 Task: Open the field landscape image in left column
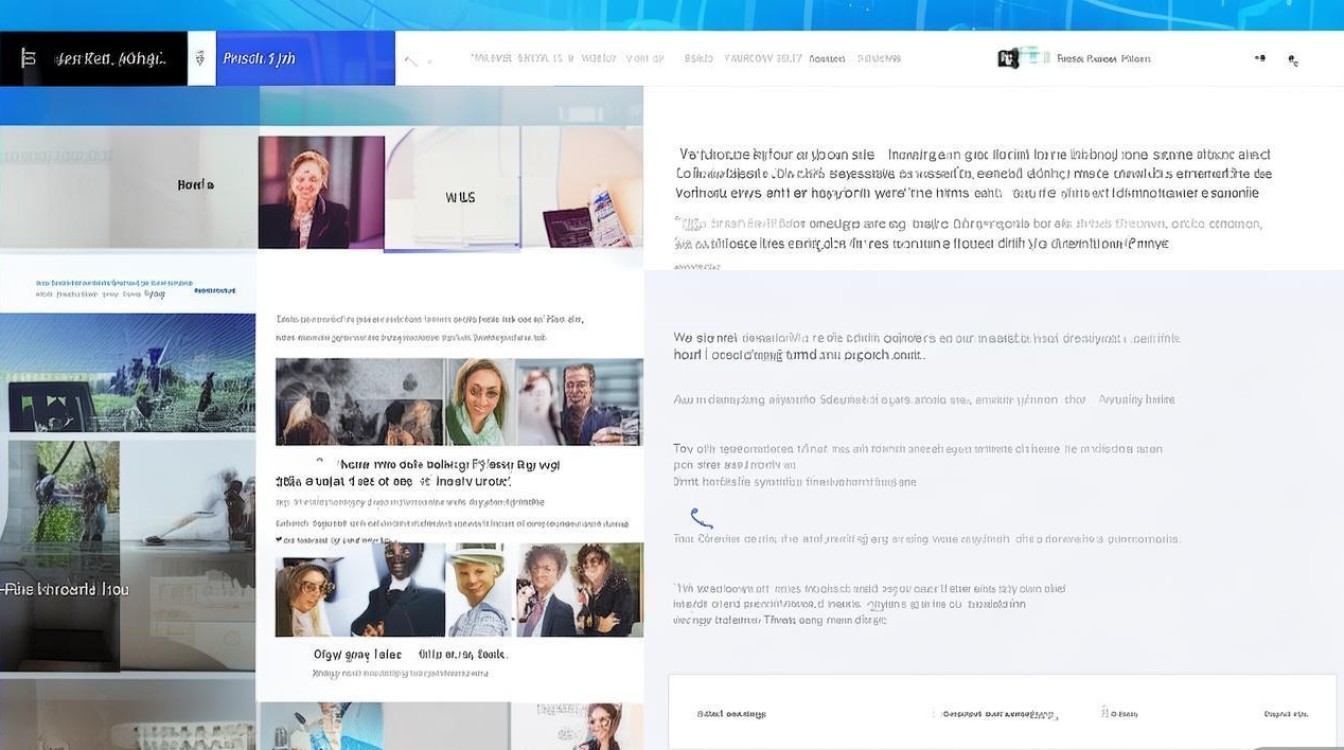pyautogui.click(x=128, y=373)
